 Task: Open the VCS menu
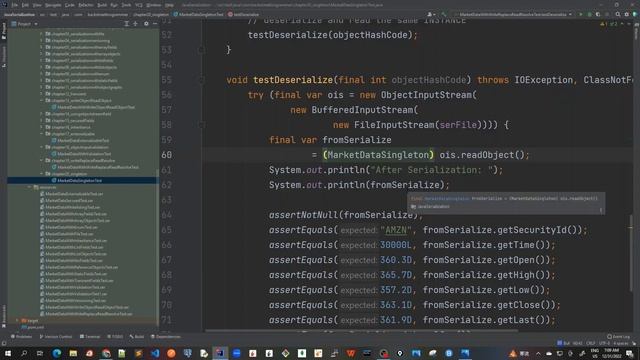point(138,5)
